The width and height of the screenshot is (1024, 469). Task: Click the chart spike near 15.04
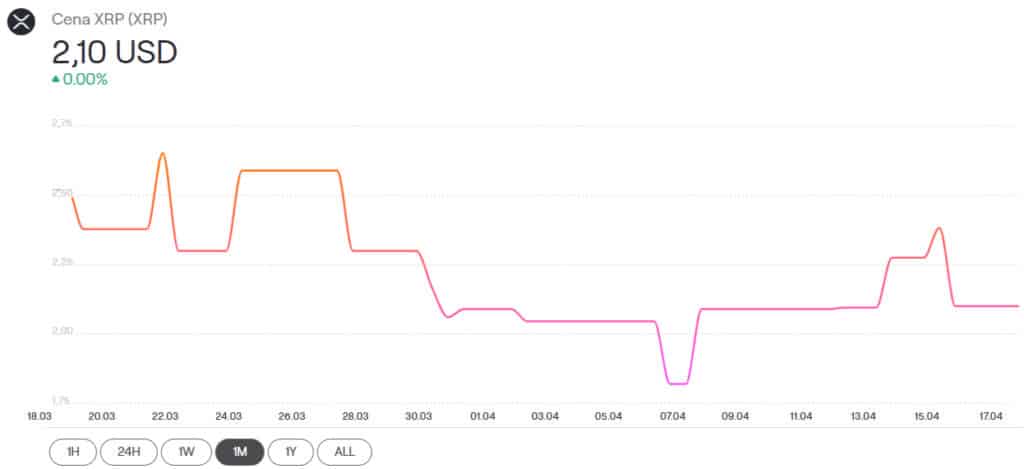(x=938, y=228)
